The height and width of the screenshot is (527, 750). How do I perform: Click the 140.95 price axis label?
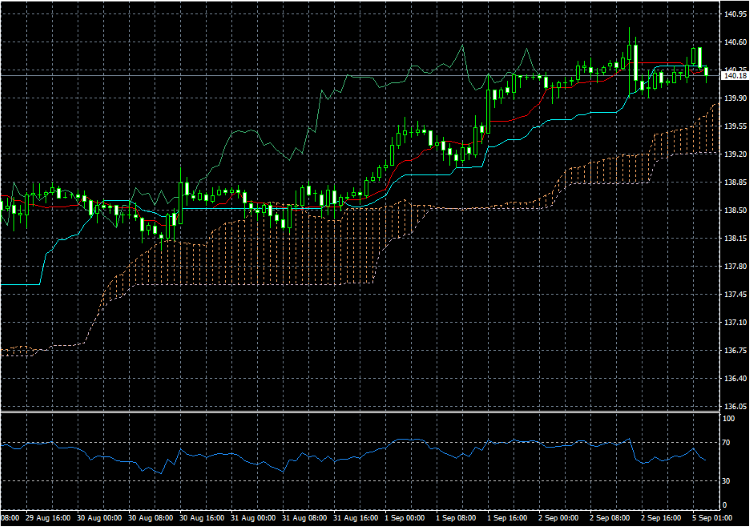pyautogui.click(x=735, y=14)
